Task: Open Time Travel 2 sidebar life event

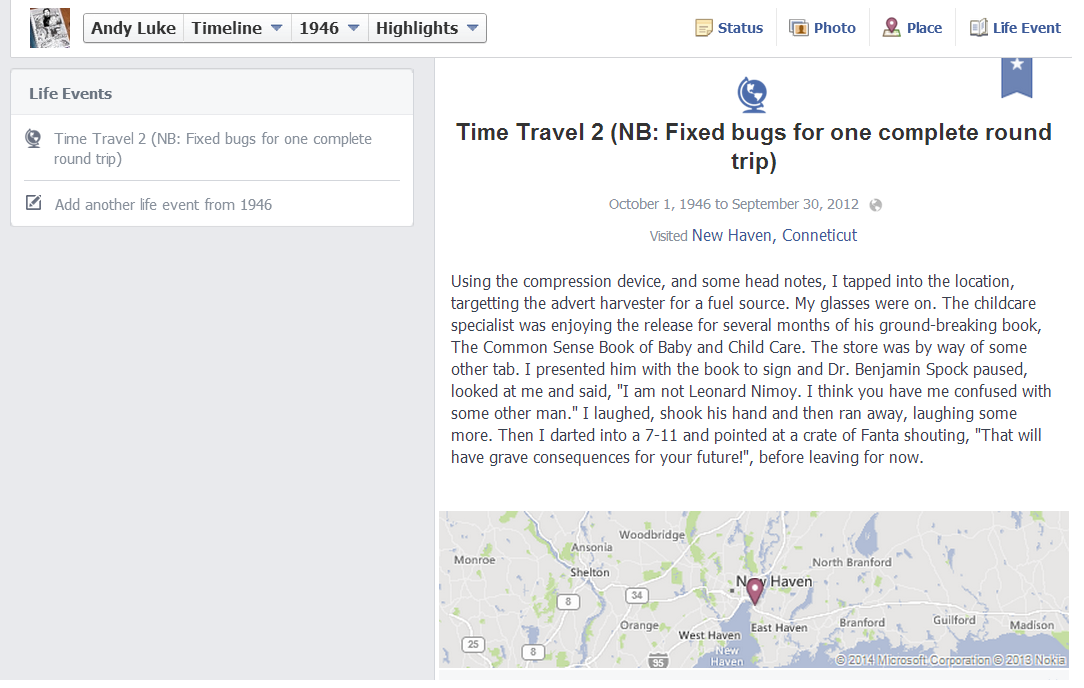Action: tap(212, 148)
